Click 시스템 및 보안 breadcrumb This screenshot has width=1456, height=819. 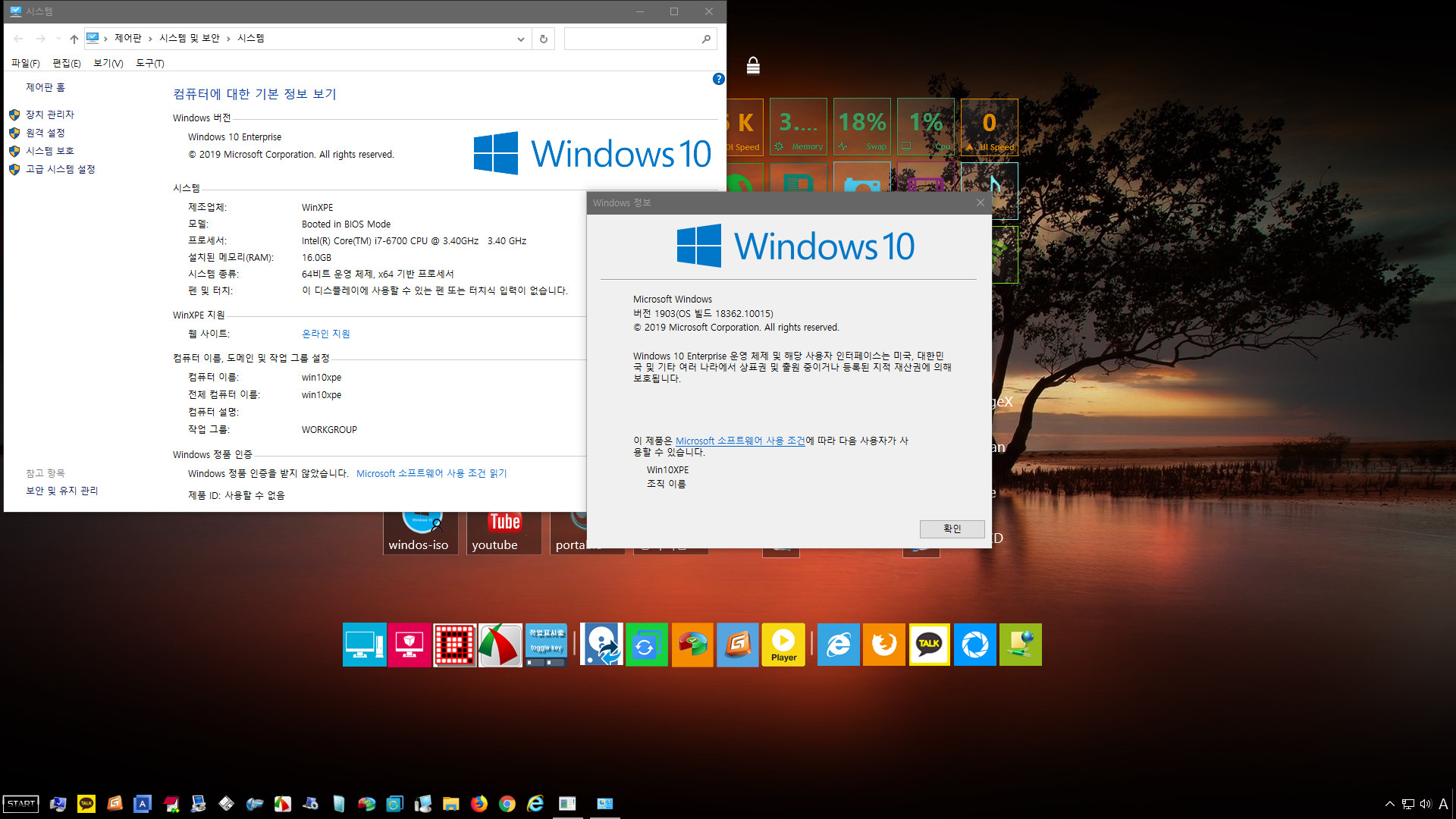[190, 38]
